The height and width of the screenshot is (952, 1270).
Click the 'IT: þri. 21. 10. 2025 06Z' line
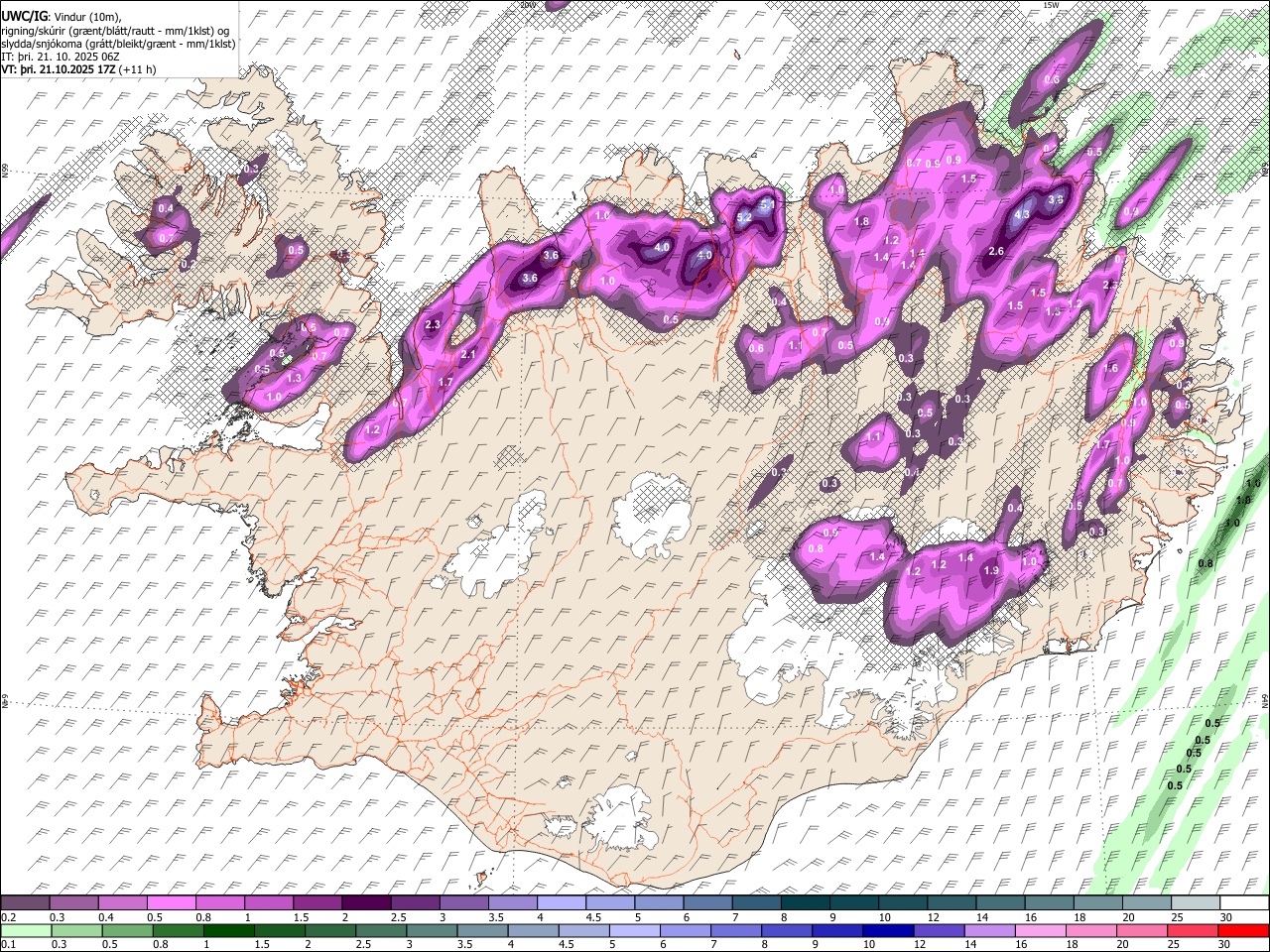(62, 57)
